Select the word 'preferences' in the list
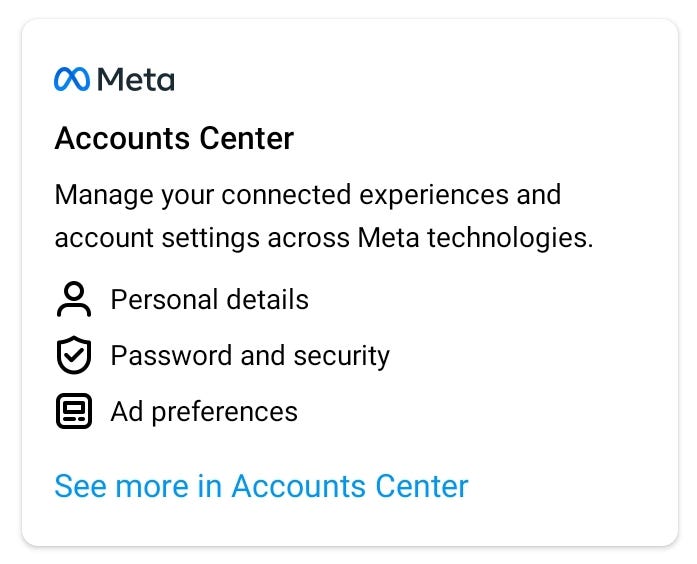 click(224, 413)
